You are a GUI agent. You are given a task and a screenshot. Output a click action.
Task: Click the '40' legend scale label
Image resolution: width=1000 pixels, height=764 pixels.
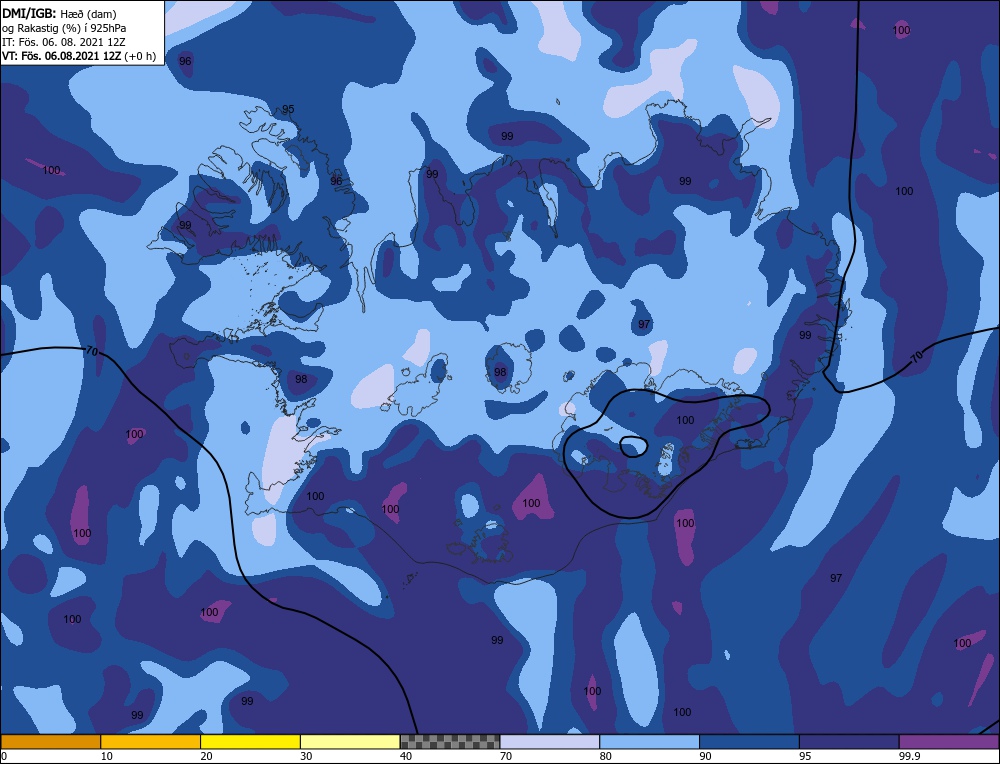[406, 756]
